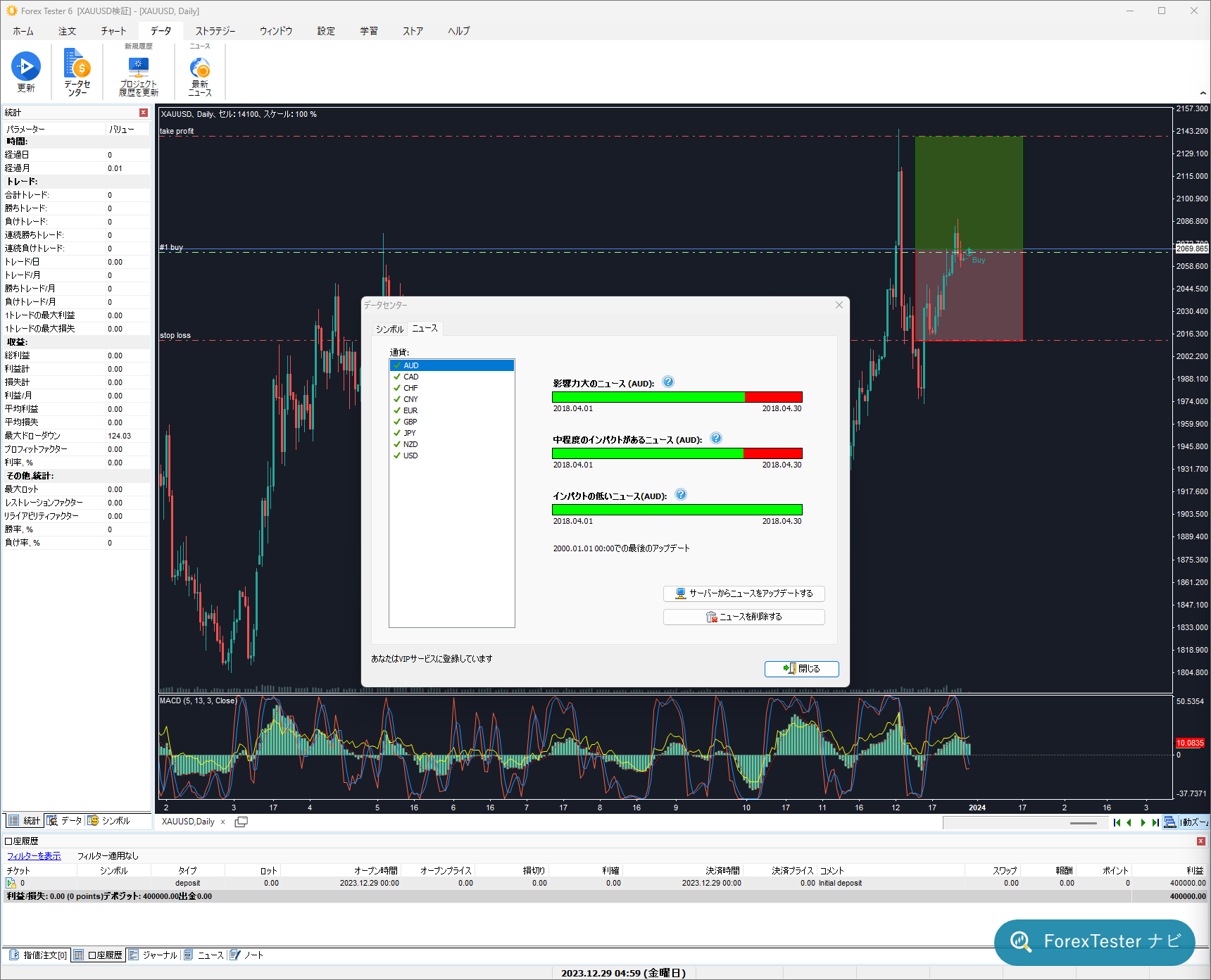Open the ストア ribbon tab
This screenshot has height=980, width=1211.
click(413, 31)
